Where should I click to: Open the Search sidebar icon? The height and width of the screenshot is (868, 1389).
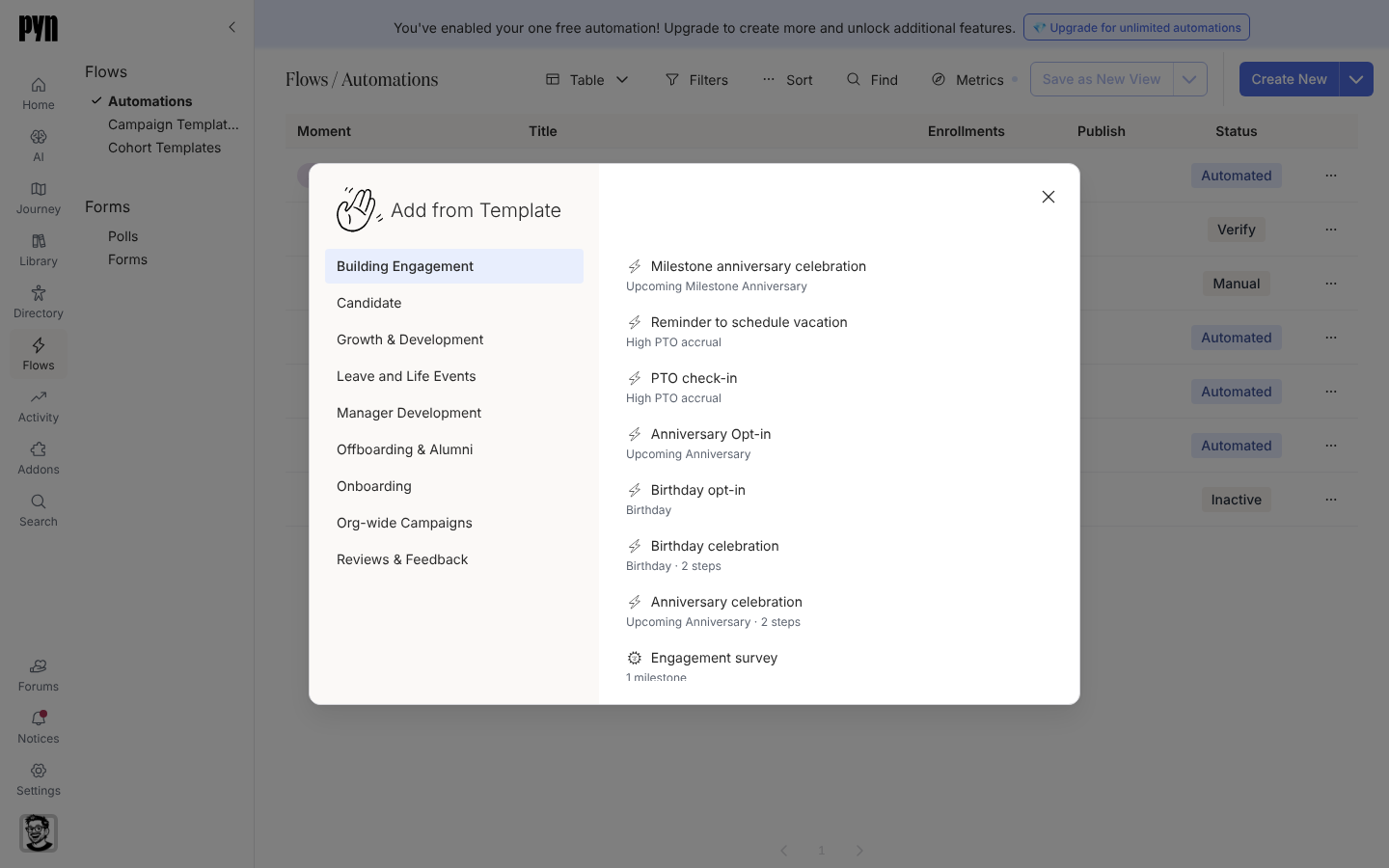click(39, 510)
